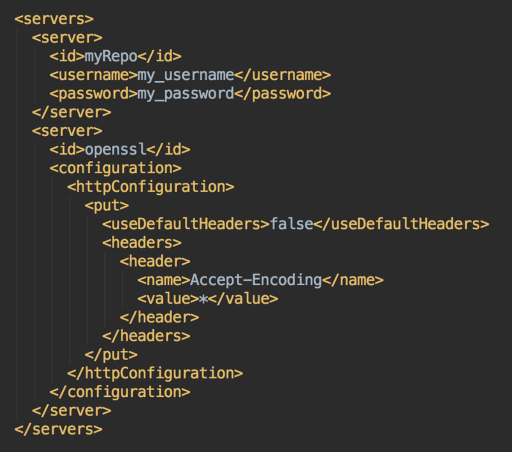Click the opening configuration tag
The width and height of the screenshot is (512, 452).
tap(115, 169)
